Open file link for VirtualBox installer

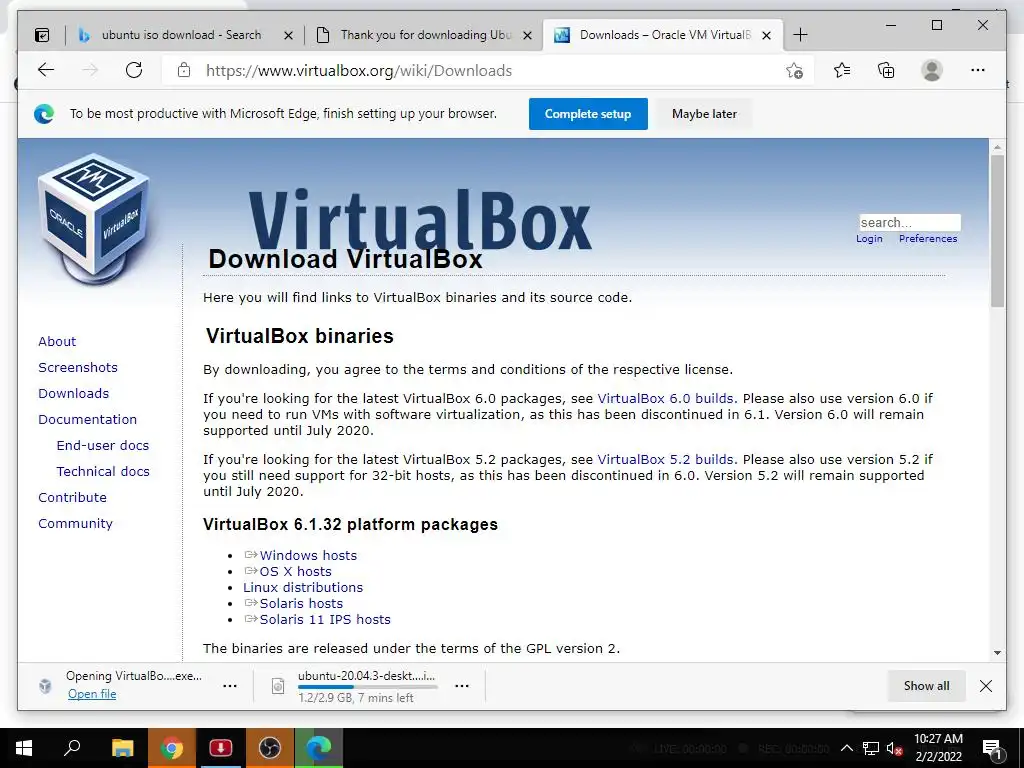click(92, 694)
